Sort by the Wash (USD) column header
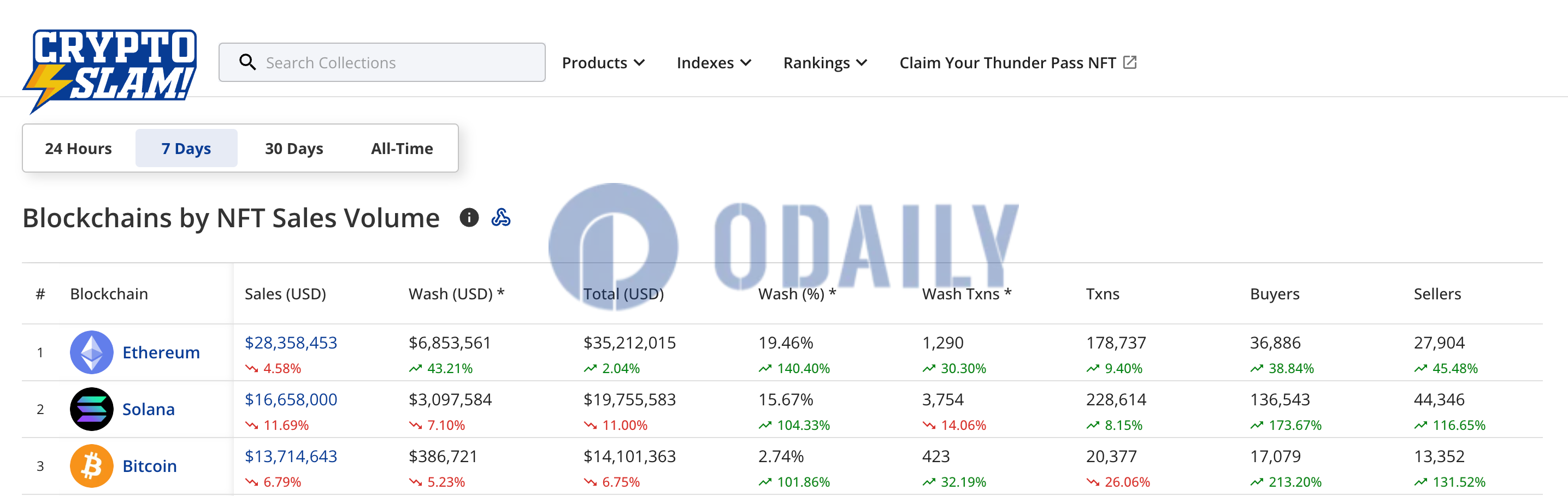Screen dimensions: 1568x496 (x=457, y=294)
